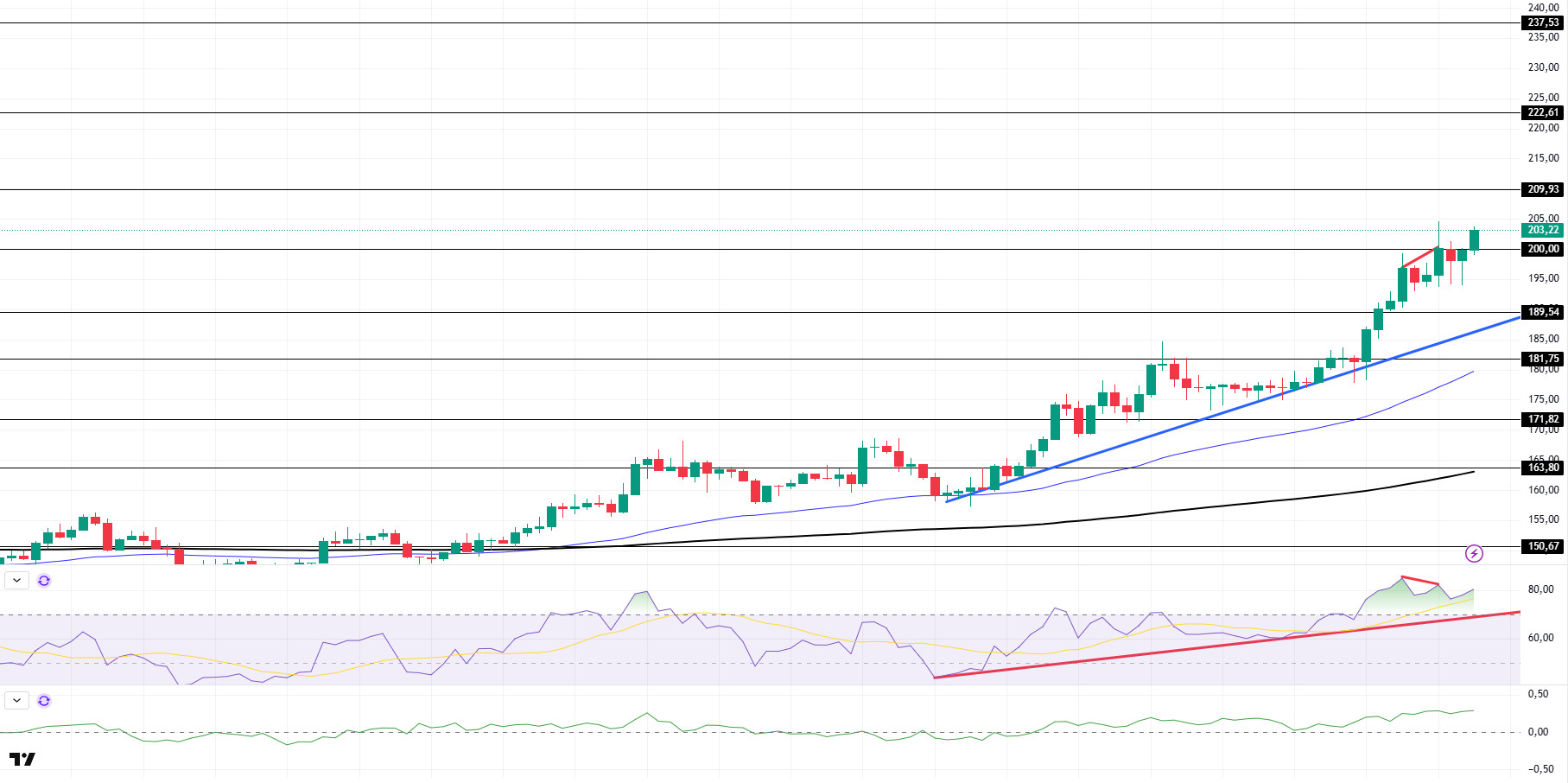Expand the bottom oscillator pane legend chevron

(x=16, y=701)
